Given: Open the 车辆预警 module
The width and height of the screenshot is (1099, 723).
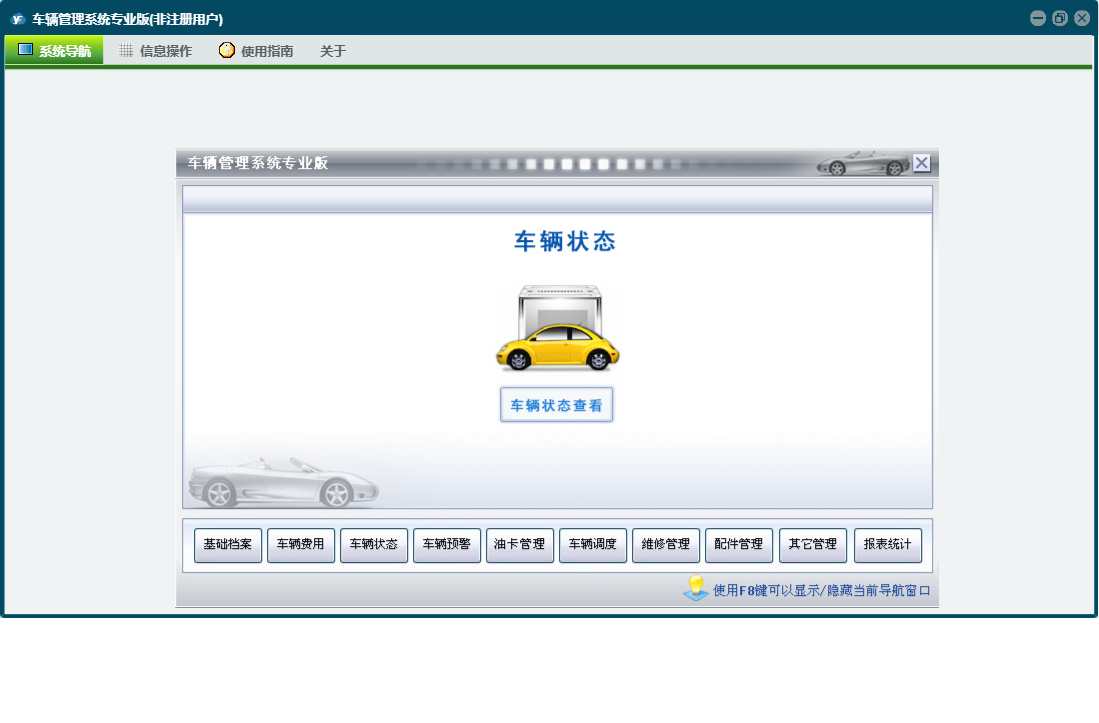Looking at the screenshot, I should [x=447, y=545].
